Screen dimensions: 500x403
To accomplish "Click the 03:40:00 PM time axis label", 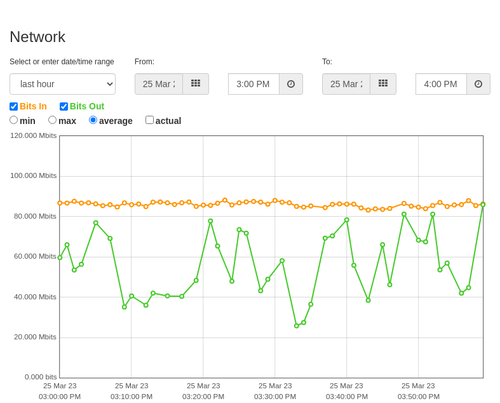I will point(347,397).
